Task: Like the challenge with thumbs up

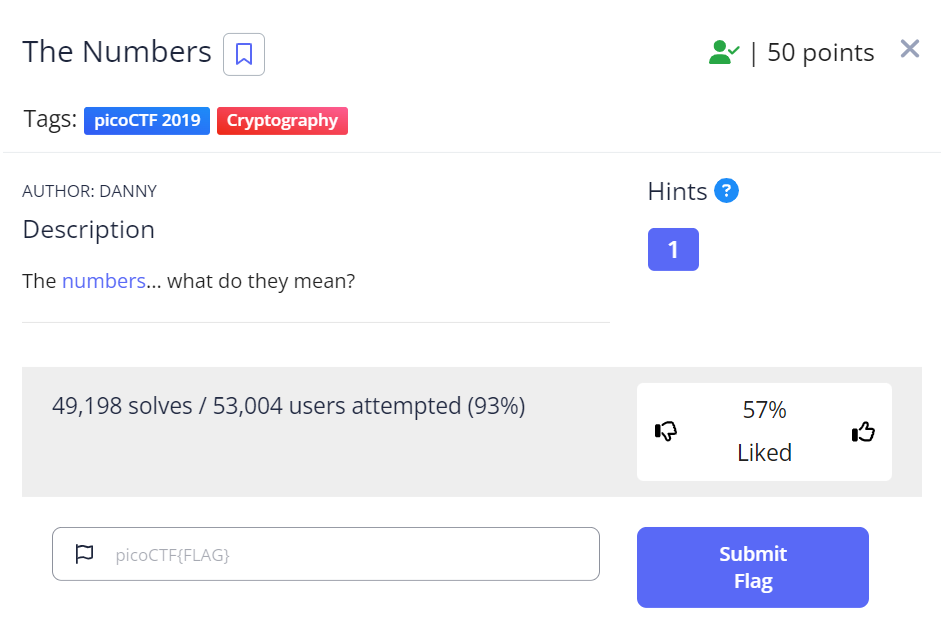Action: (863, 431)
